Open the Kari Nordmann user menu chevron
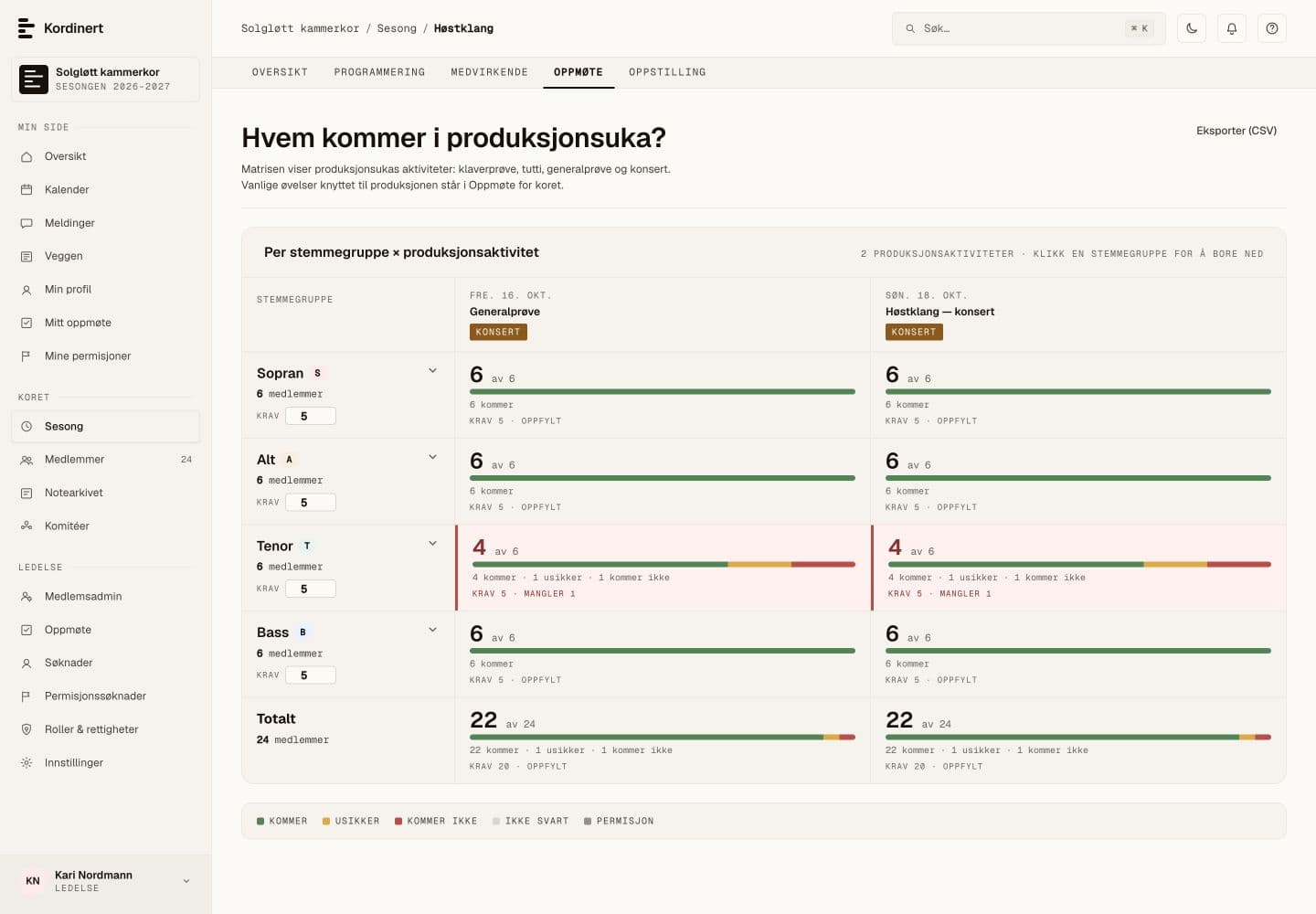Image resolution: width=1316 pixels, height=914 pixels. [x=186, y=881]
